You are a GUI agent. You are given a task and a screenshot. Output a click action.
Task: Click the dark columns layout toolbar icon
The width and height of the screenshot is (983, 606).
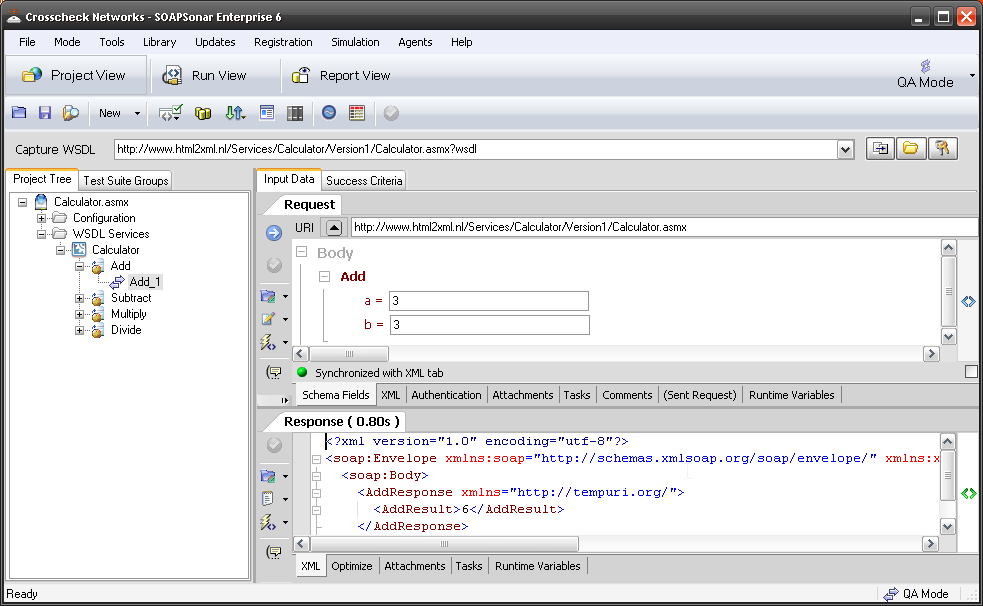295,113
